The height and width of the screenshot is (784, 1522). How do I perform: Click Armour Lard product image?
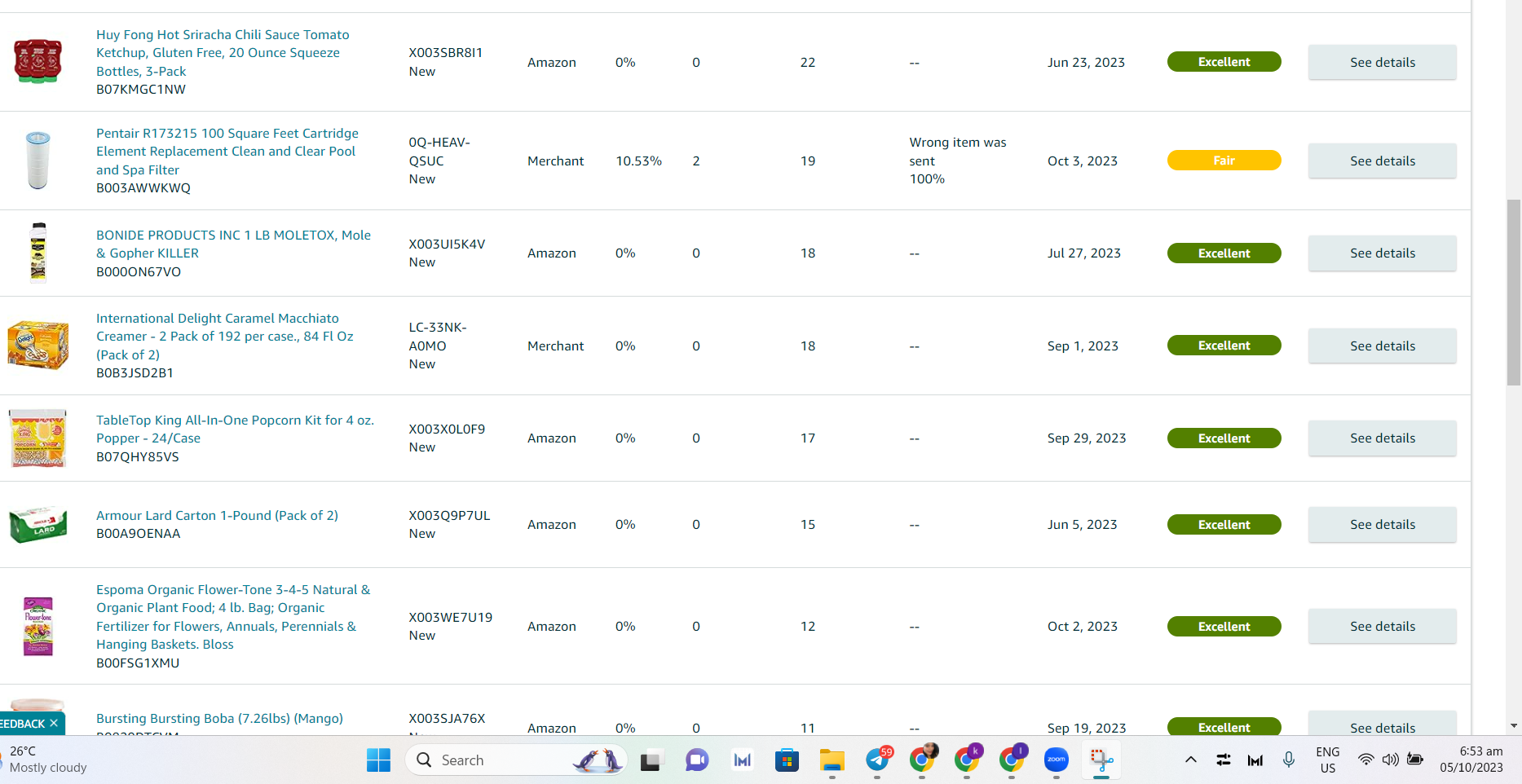37,524
